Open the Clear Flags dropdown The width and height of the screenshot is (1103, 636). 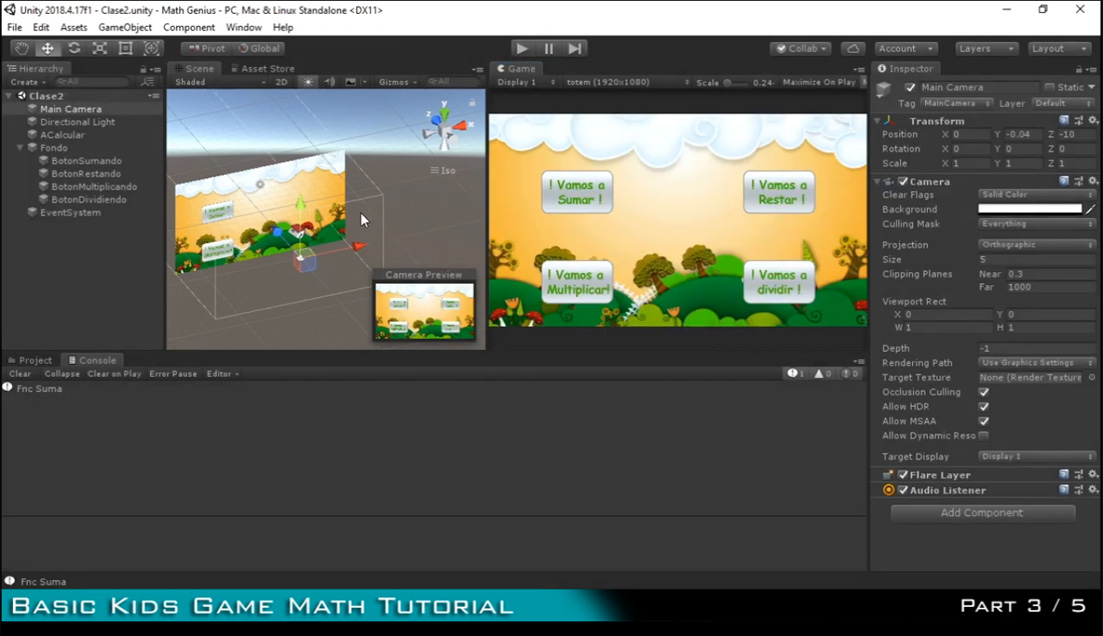(1036, 195)
